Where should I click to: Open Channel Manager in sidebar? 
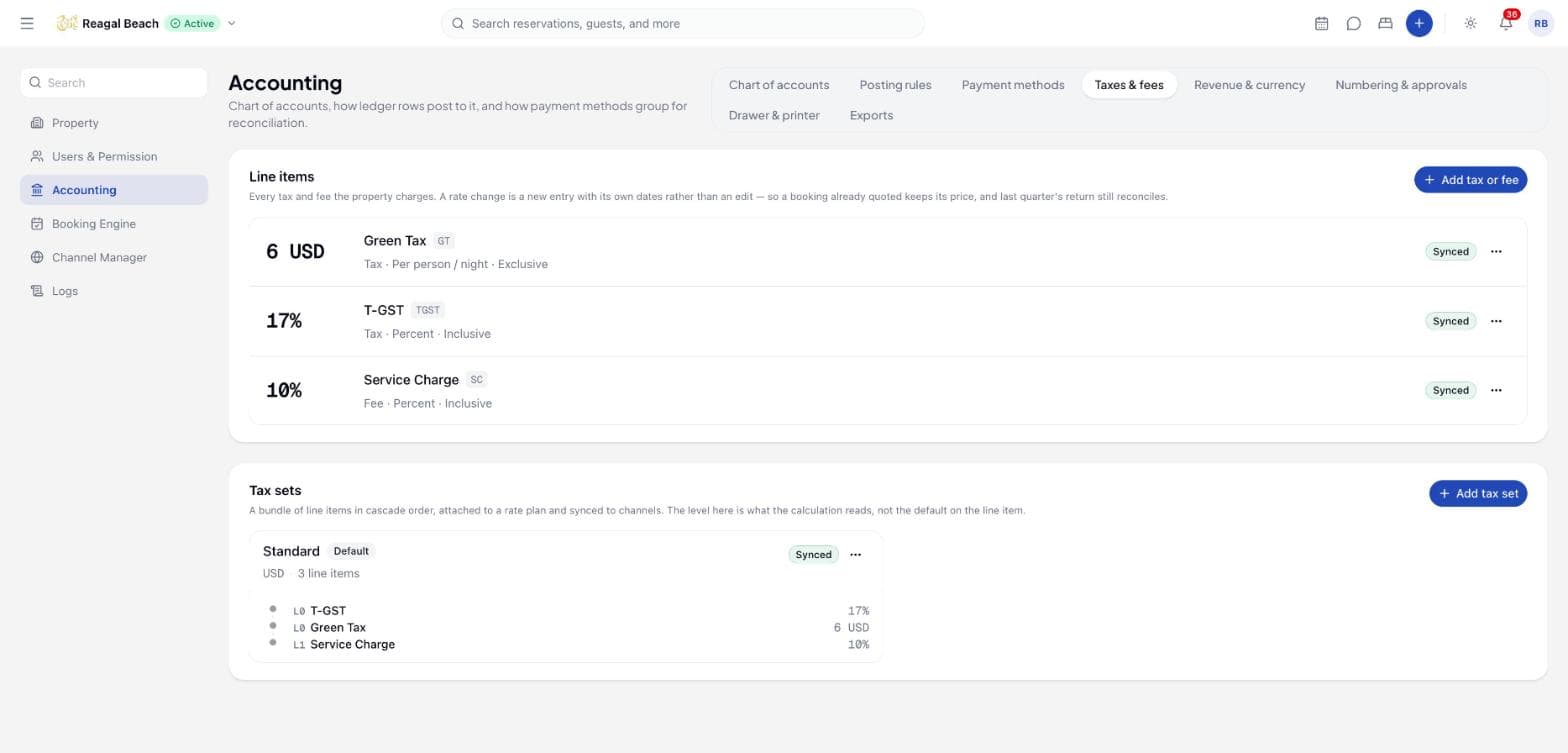pyautogui.click(x=114, y=257)
